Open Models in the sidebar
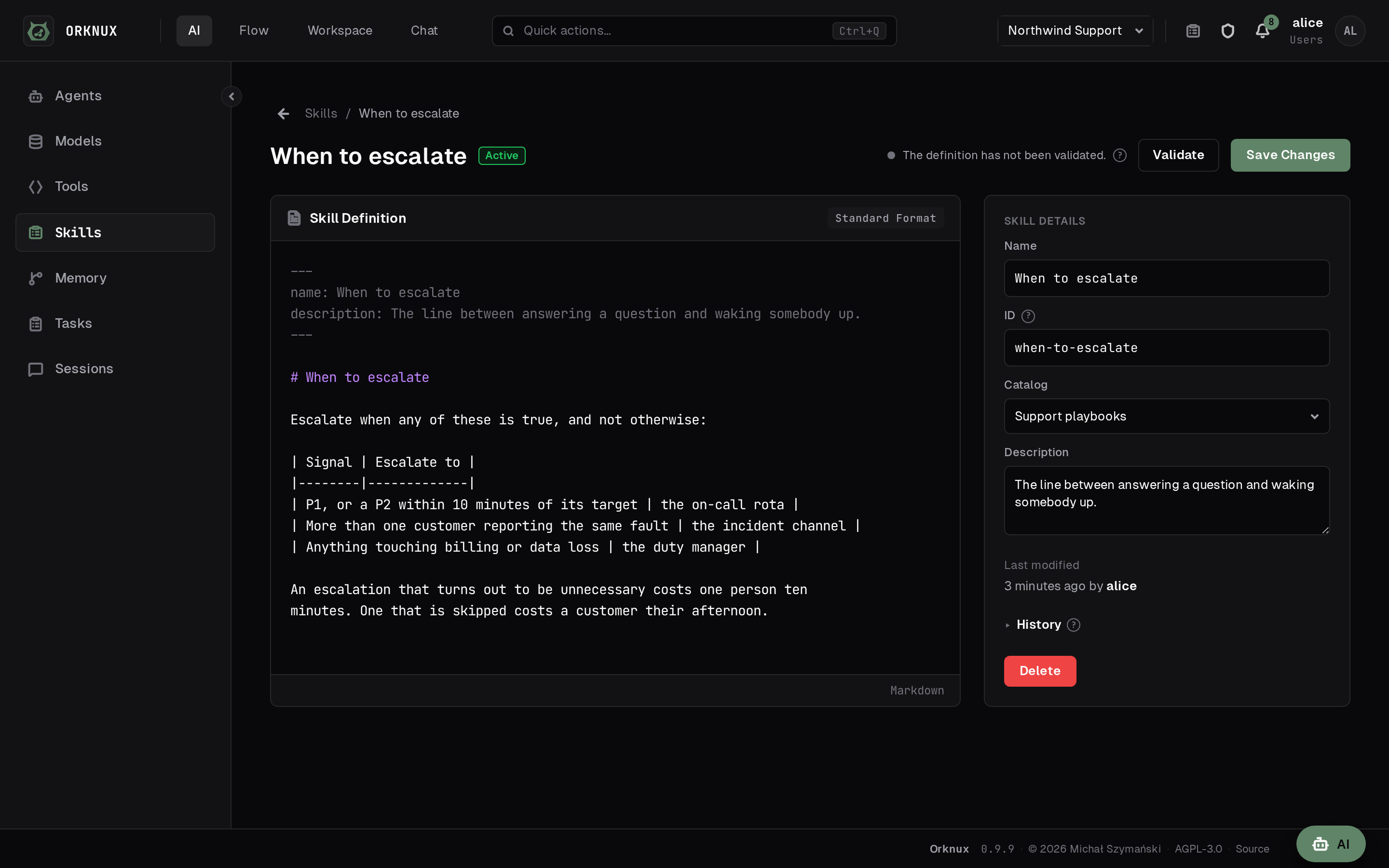 (115, 141)
